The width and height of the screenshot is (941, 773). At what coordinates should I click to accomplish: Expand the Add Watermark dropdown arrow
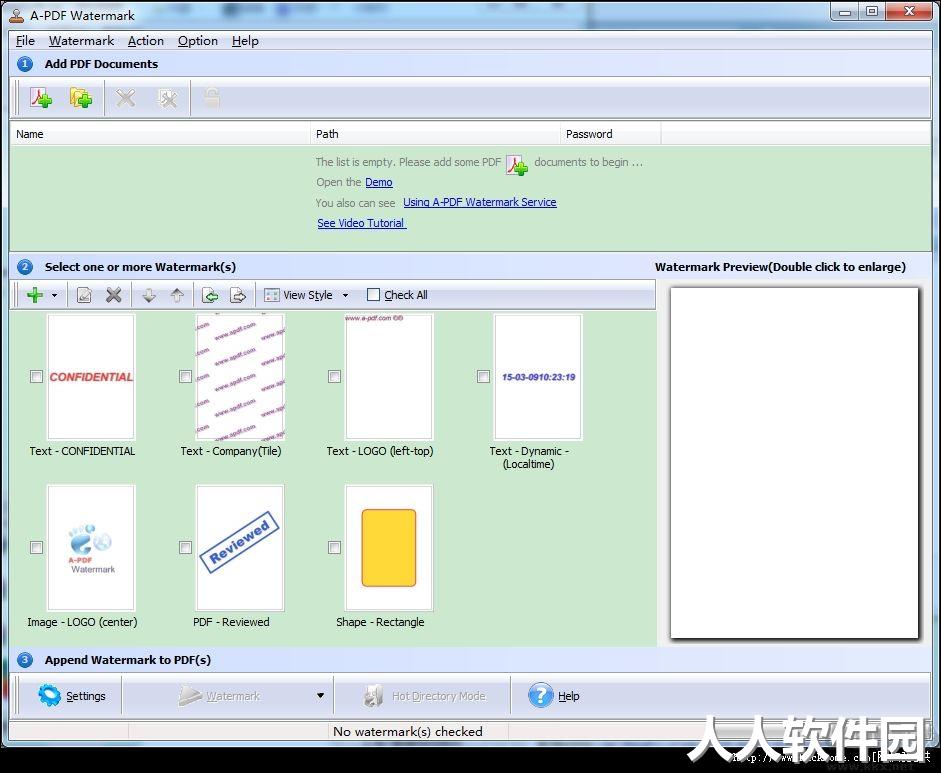pos(55,295)
